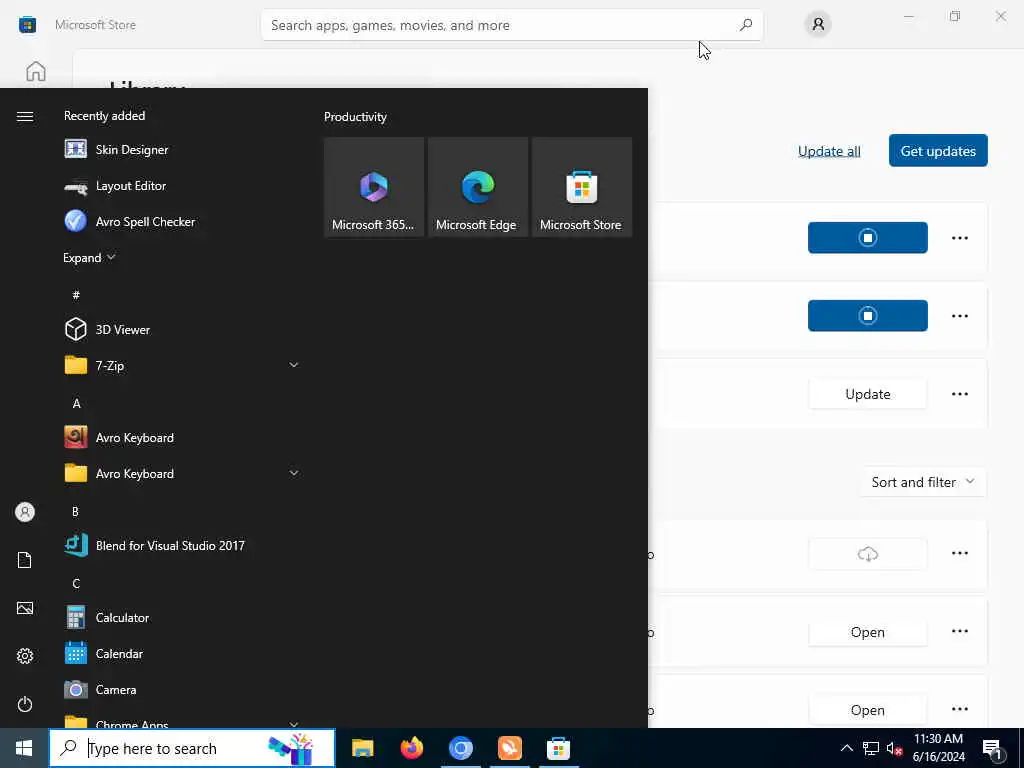Select the A letter header

tap(76, 403)
